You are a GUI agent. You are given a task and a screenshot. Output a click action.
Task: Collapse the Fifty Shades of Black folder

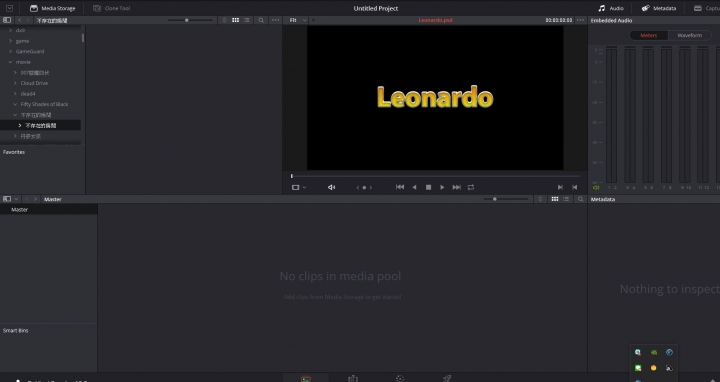[15, 104]
